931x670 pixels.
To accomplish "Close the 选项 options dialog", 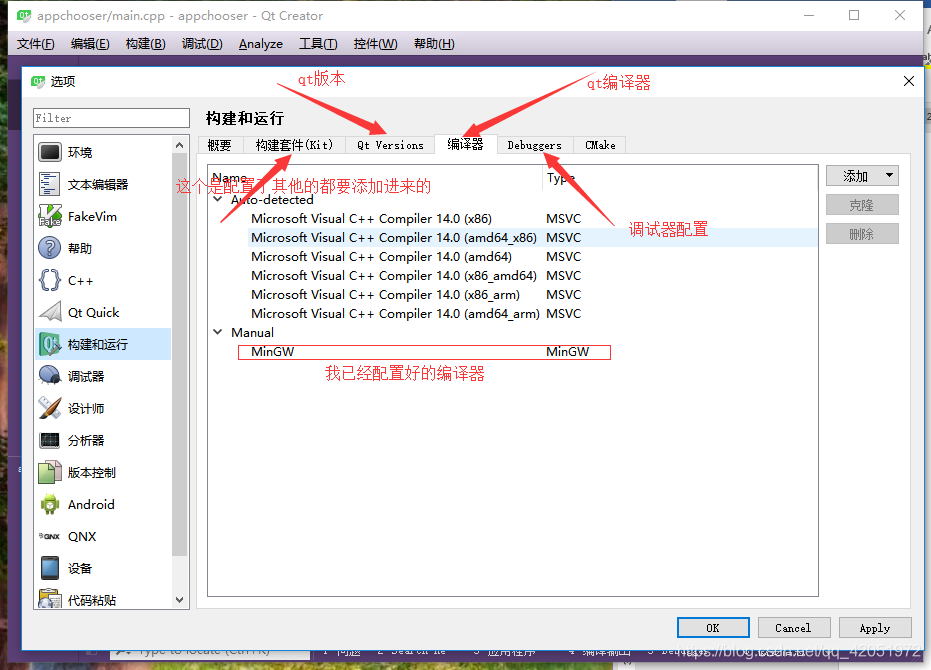I will 908,81.
